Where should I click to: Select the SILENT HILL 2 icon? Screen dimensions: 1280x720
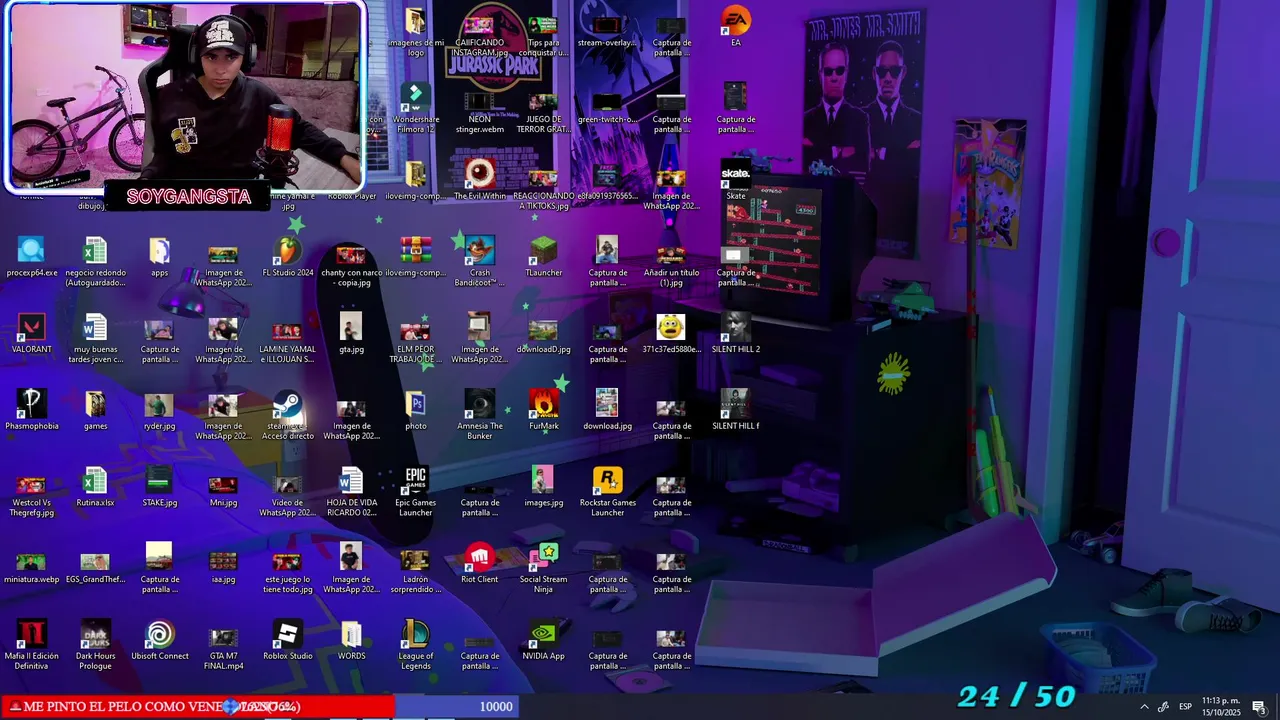point(736,334)
